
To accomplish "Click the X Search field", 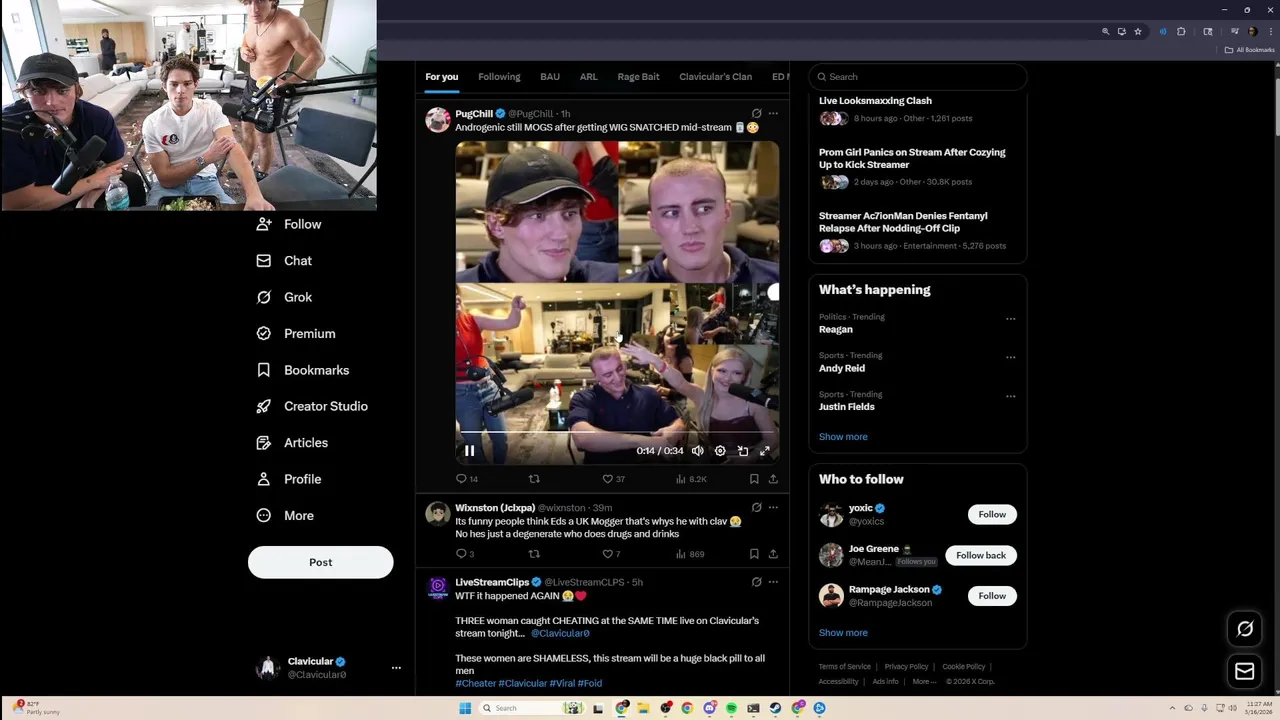I will (918, 77).
